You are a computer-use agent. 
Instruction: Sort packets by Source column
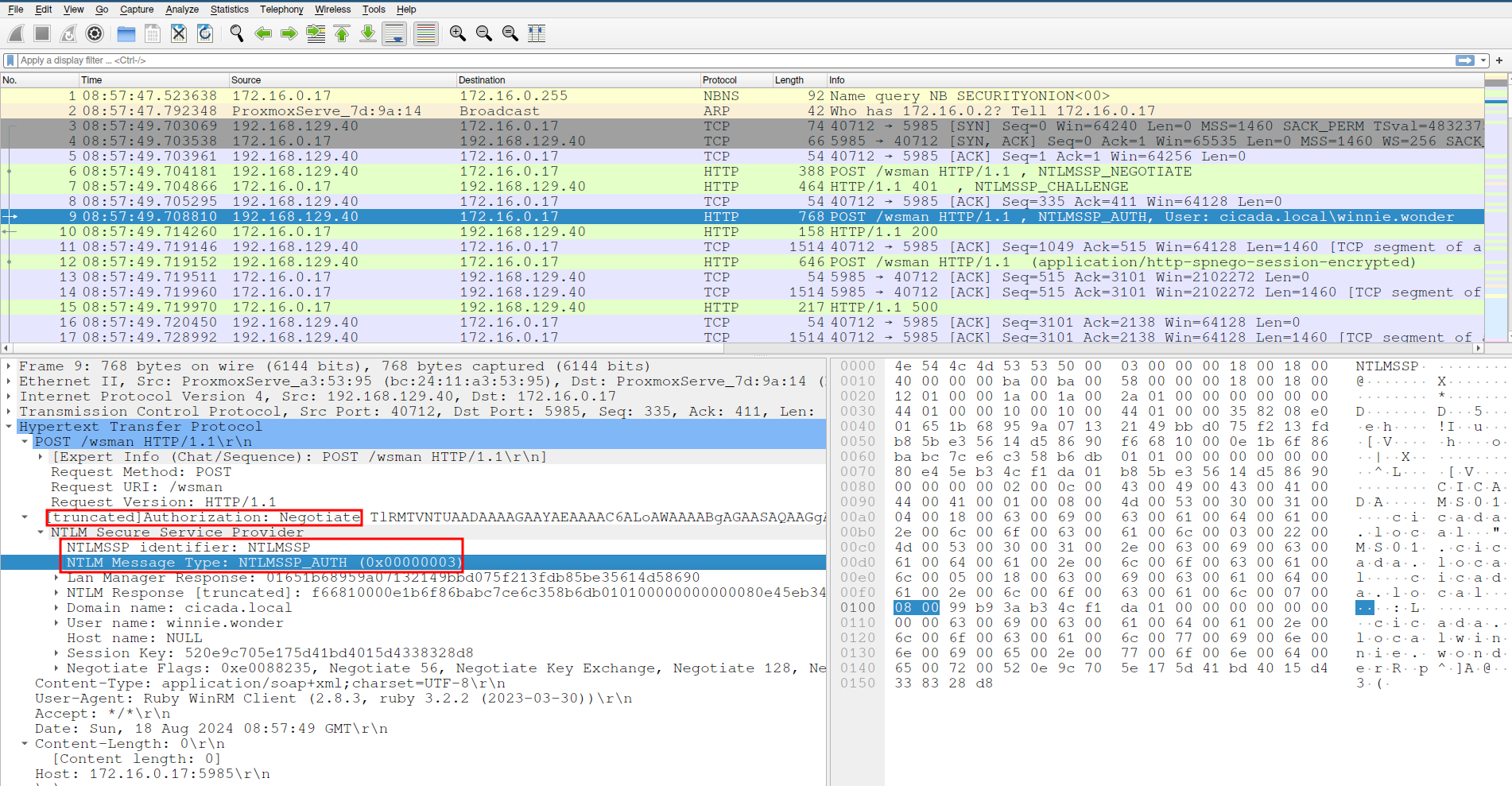(343, 80)
